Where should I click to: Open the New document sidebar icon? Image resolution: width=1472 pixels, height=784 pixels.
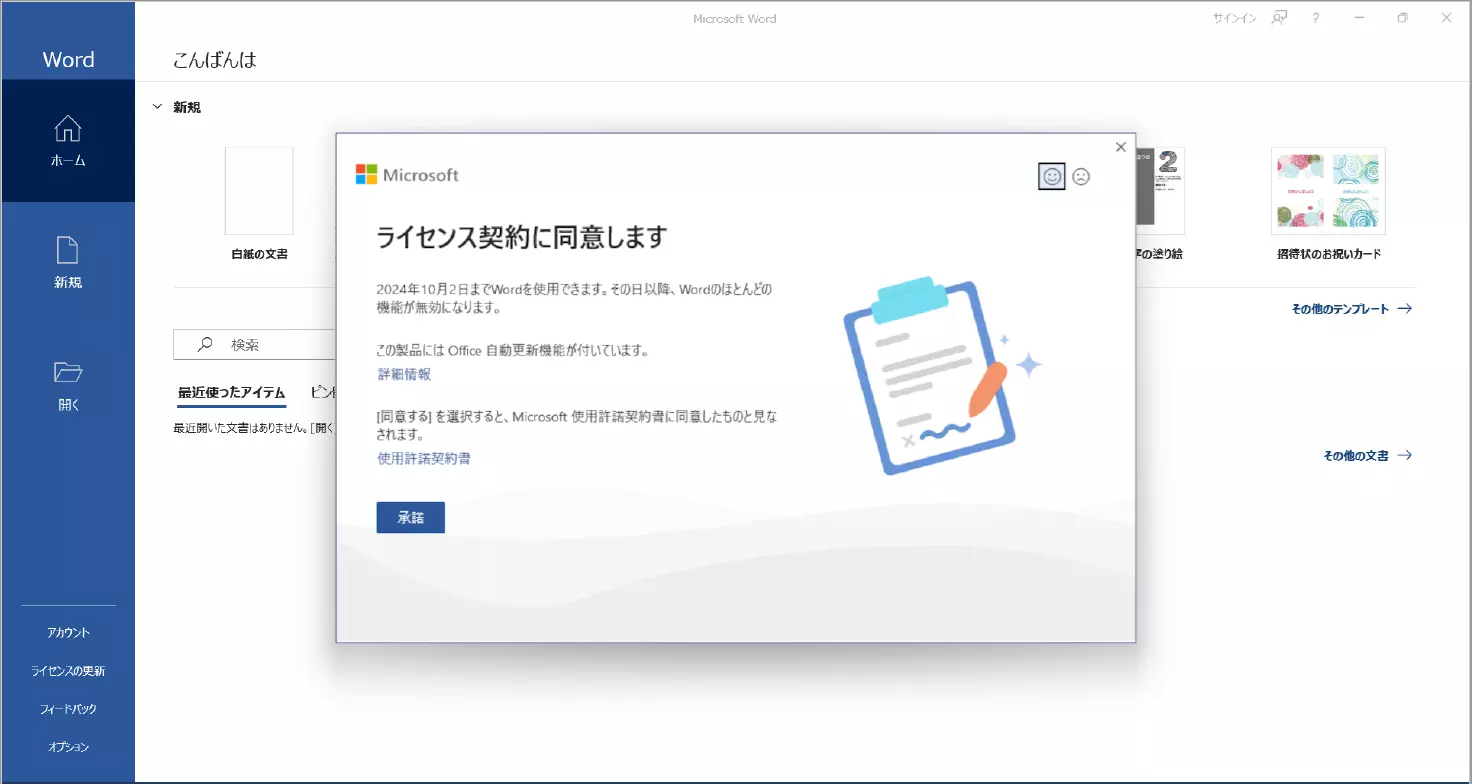click(68, 250)
